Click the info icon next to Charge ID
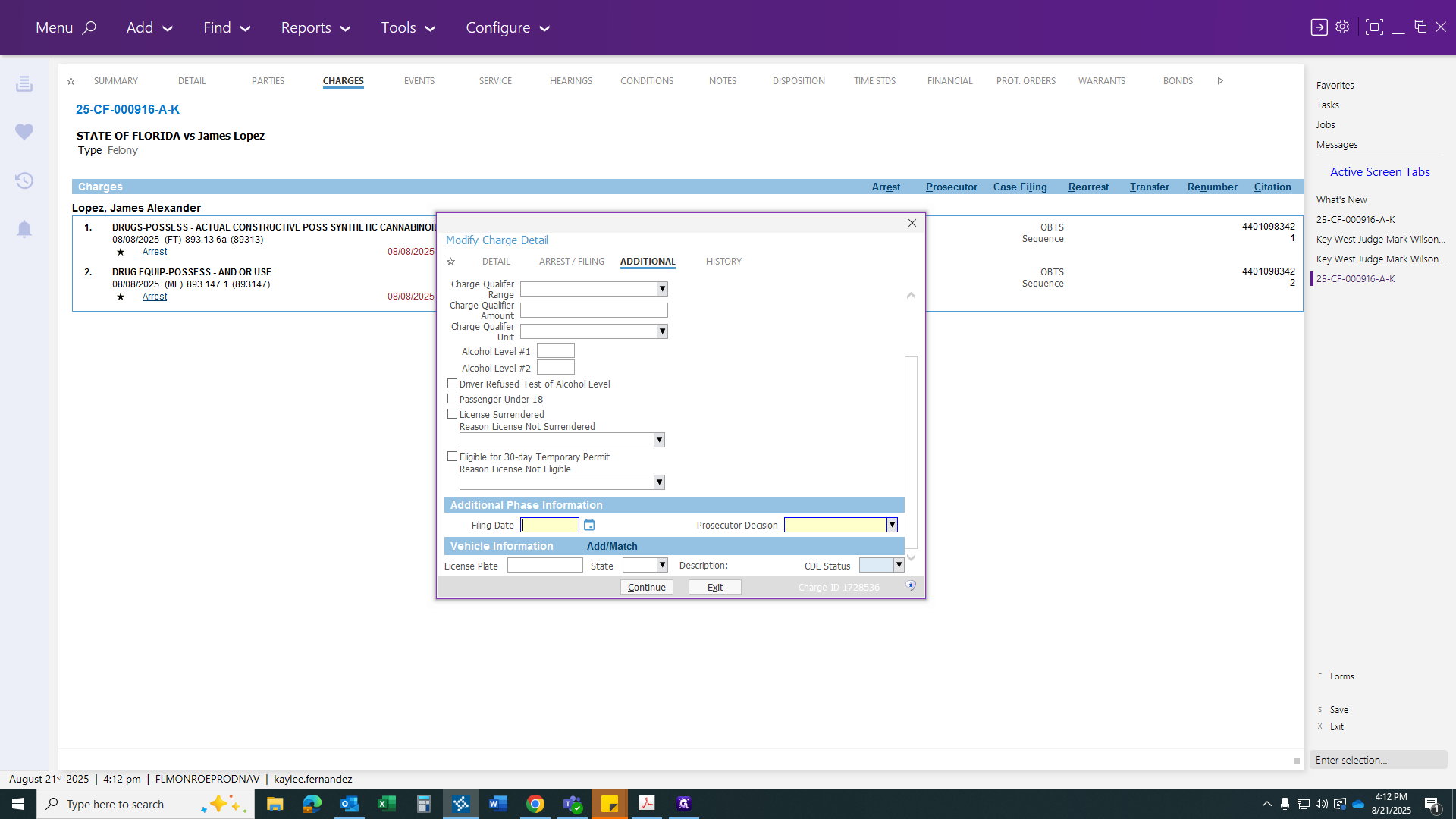 coord(911,586)
